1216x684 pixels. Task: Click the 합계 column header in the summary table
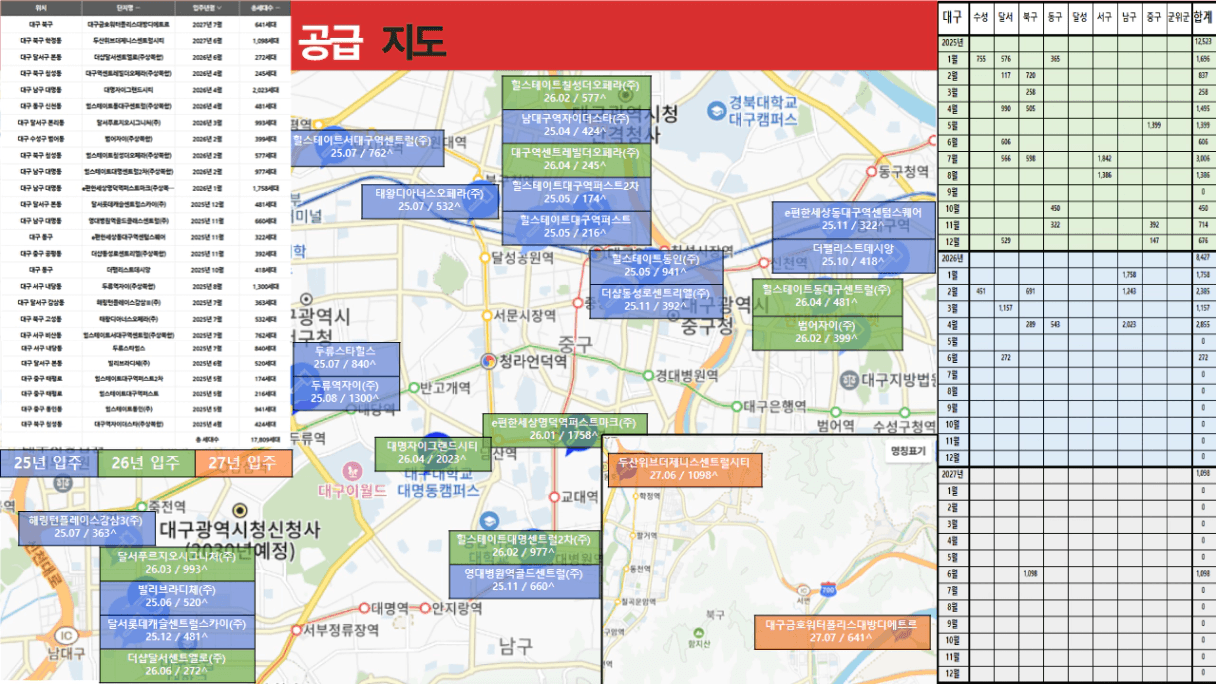click(x=1203, y=17)
